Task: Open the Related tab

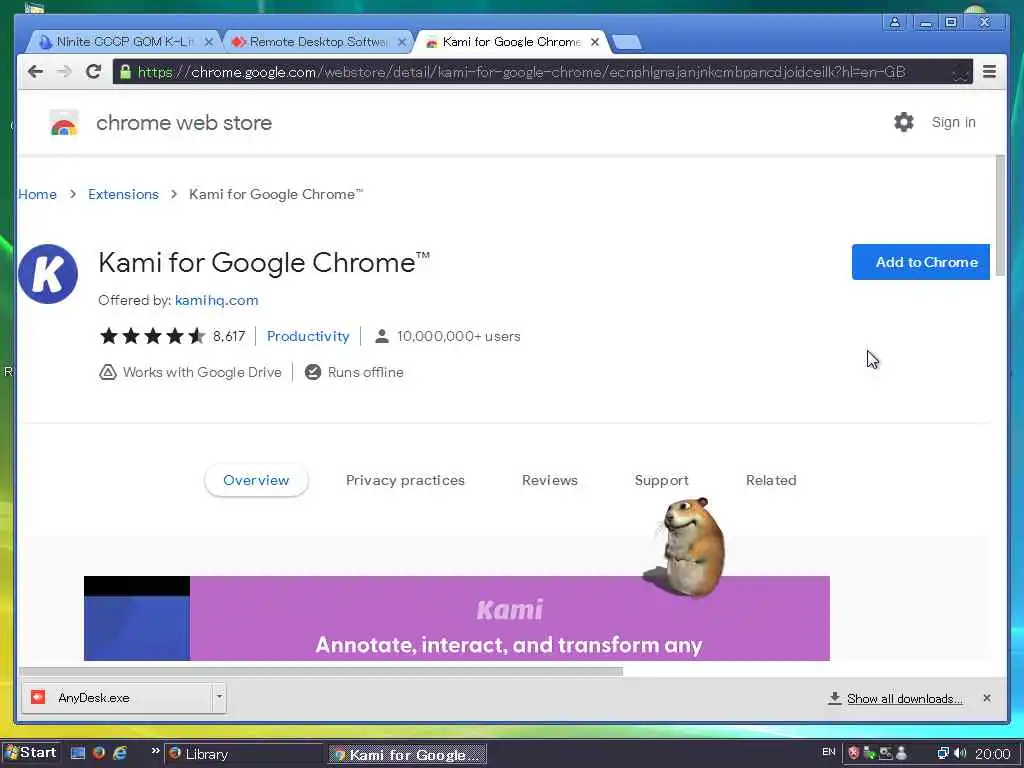Action: [771, 480]
